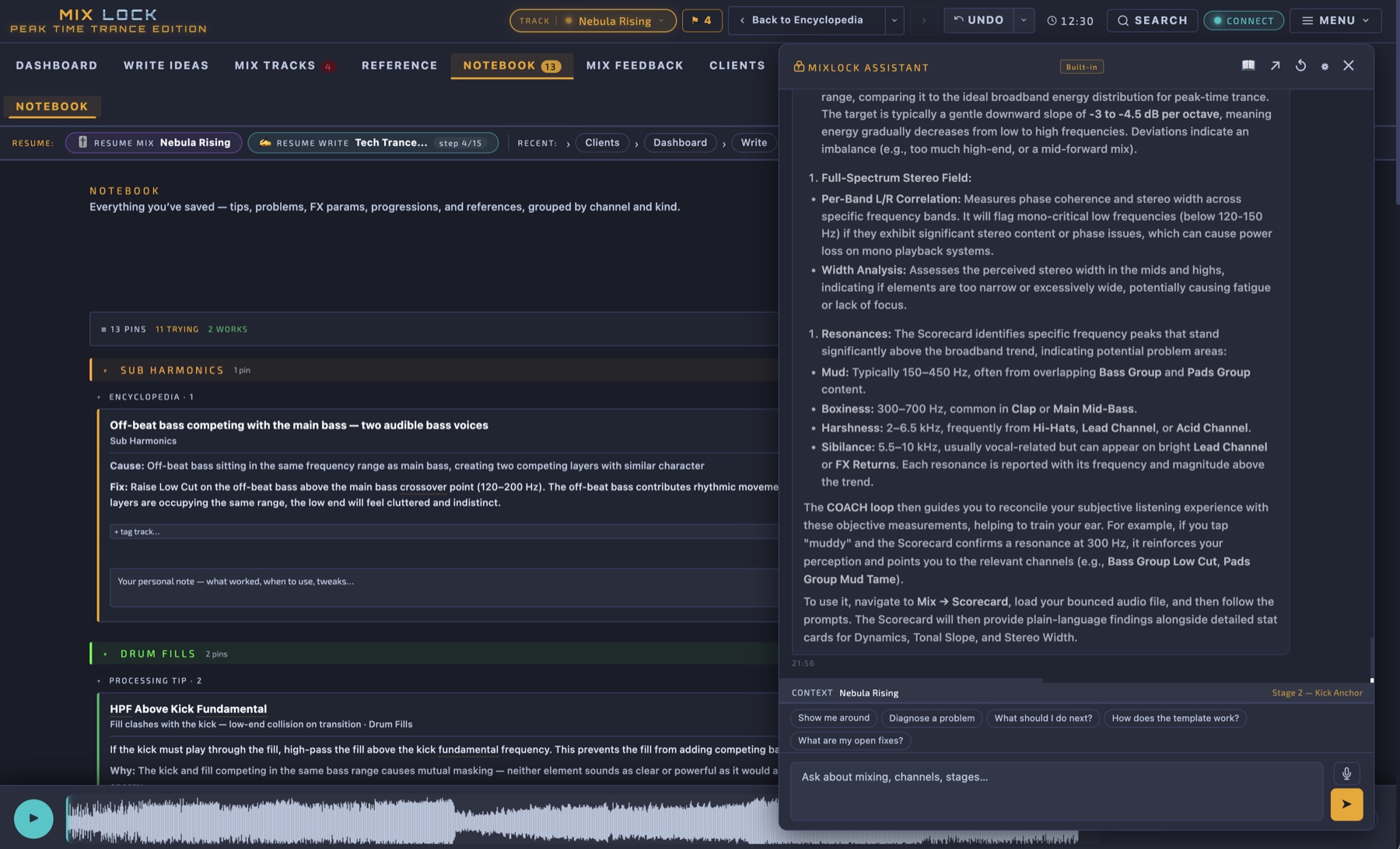Toggle the Connect status button
The height and width of the screenshot is (849, 1400).
point(1244,21)
